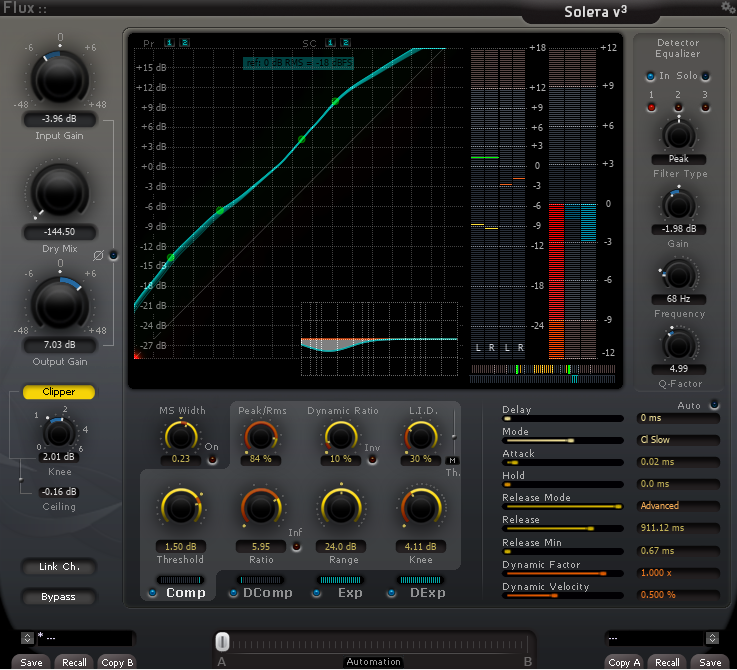
Task: Click the compressor Knee knob
Action: 421,507
